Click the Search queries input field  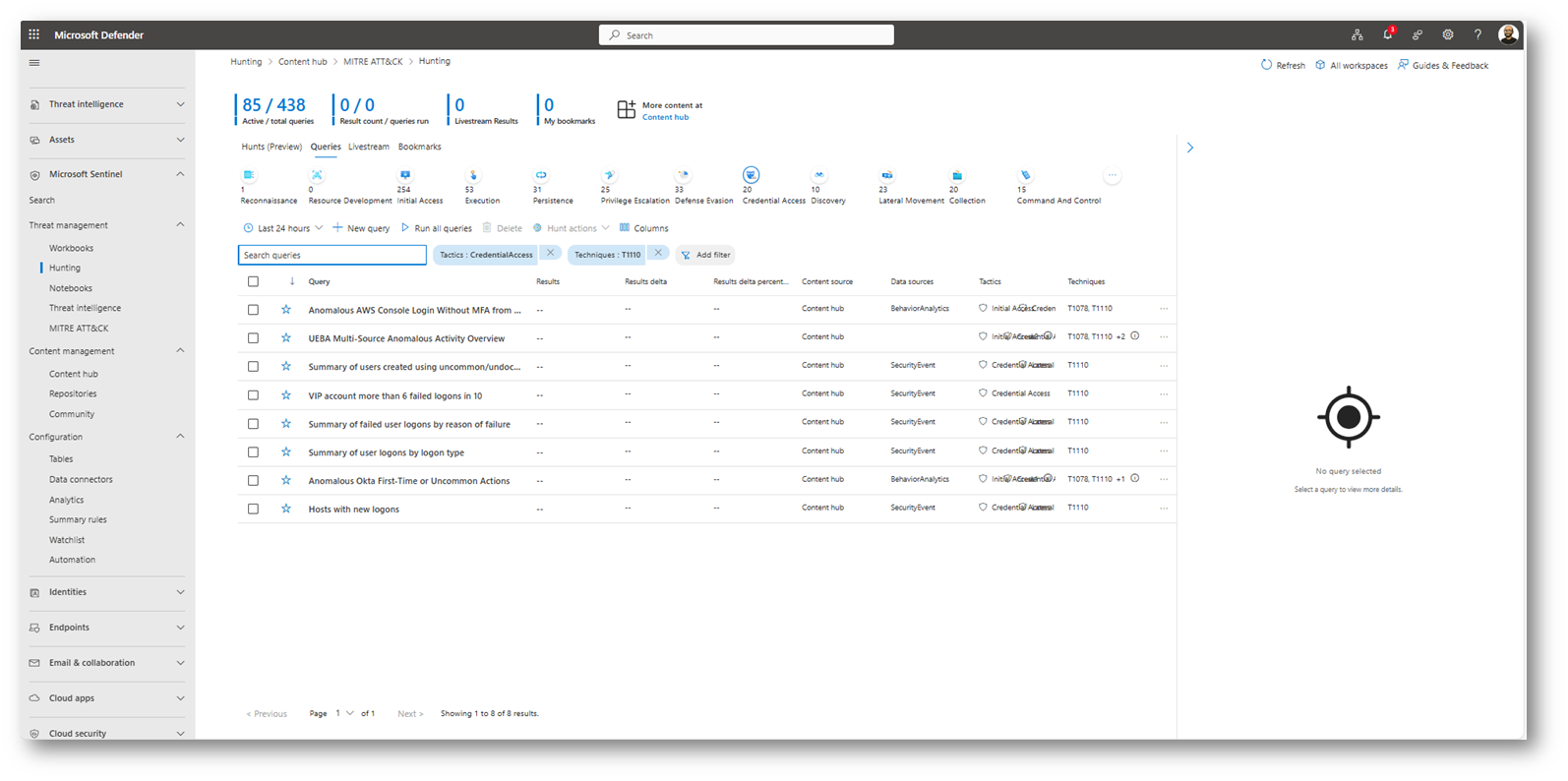[332, 255]
